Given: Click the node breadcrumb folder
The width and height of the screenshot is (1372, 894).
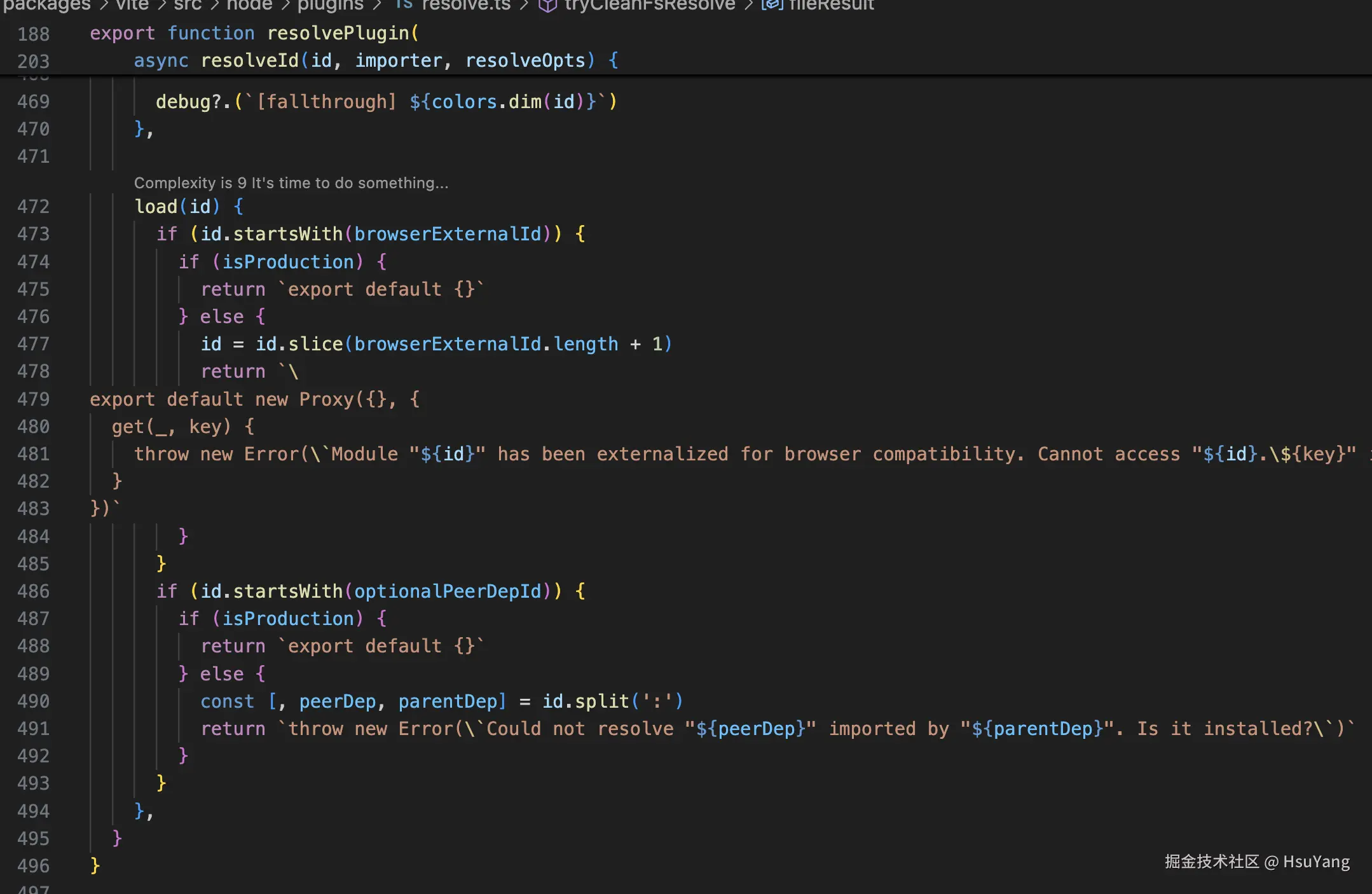Looking at the screenshot, I should tap(249, 5).
